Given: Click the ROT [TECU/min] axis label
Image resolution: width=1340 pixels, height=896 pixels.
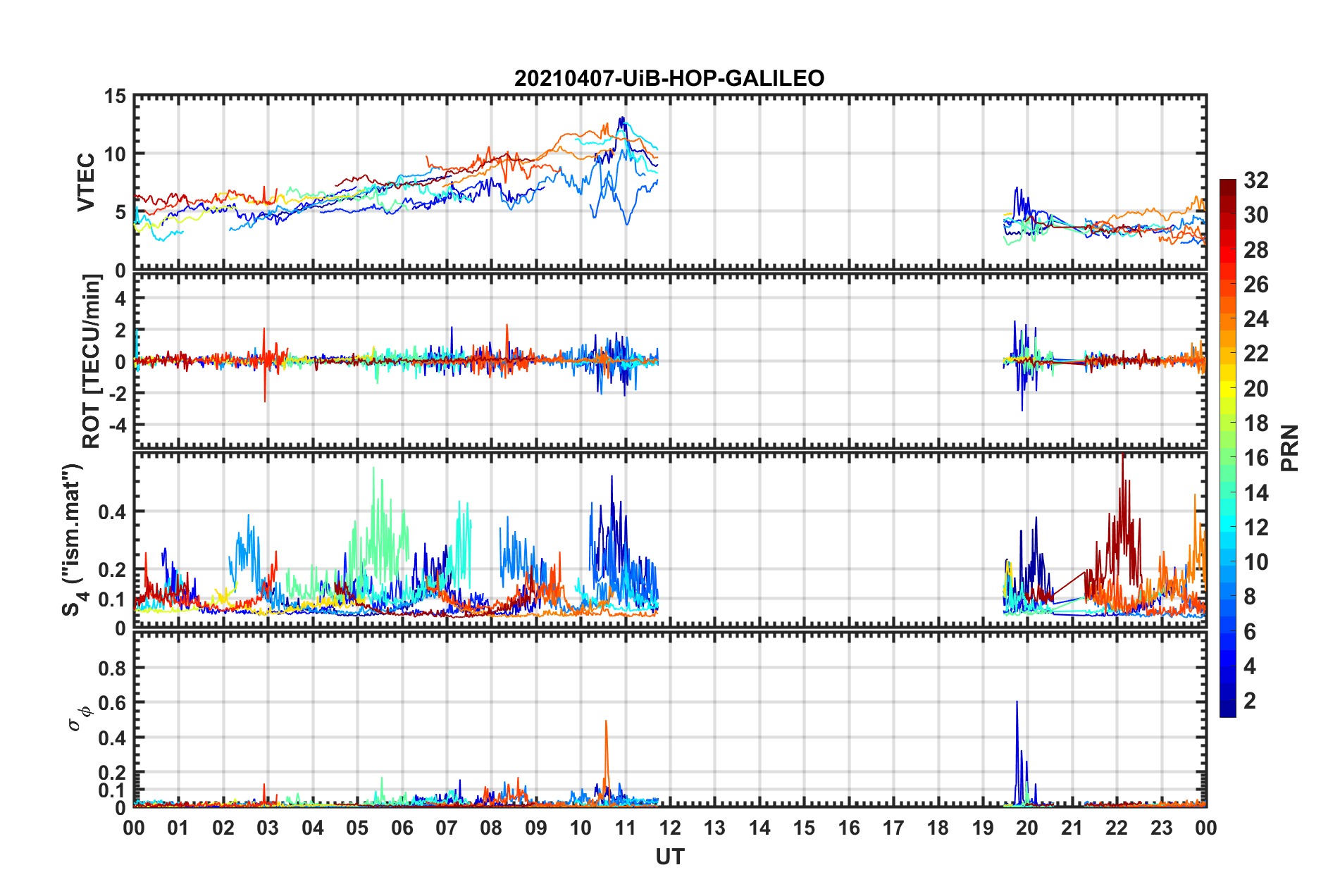Looking at the screenshot, I should (91, 361).
